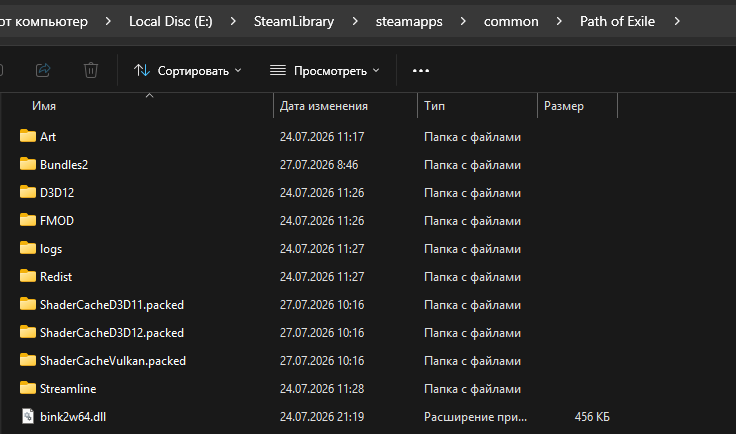Expand chevron after 'от компьютер' breadcrumb
736x434 pixels.
click(x=108, y=21)
